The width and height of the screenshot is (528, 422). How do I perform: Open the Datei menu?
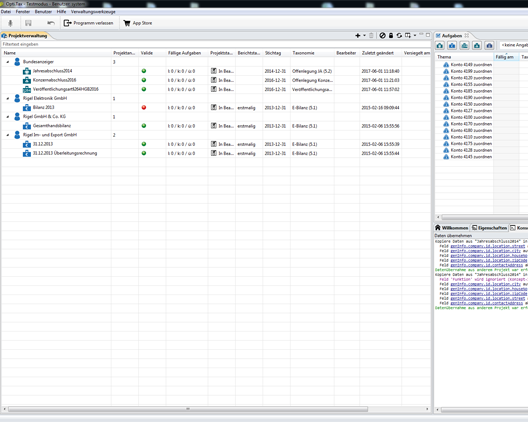(x=6, y=12)
